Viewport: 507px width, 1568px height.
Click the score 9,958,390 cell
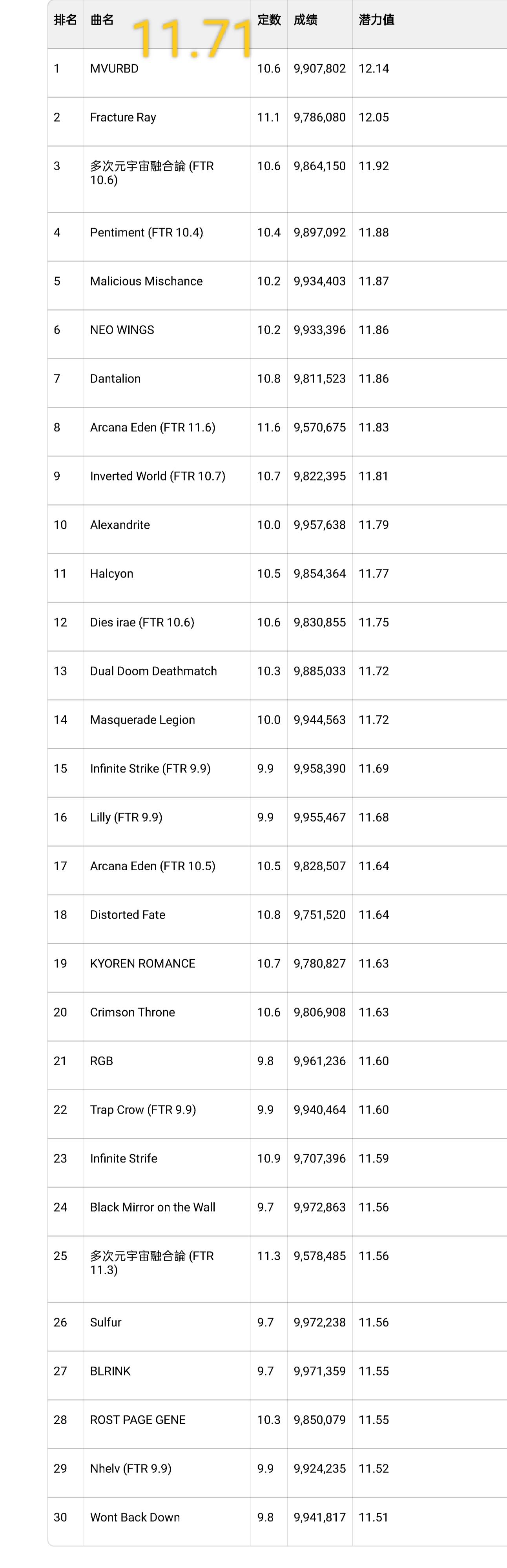pyautogui.click(x=319, y=768)
